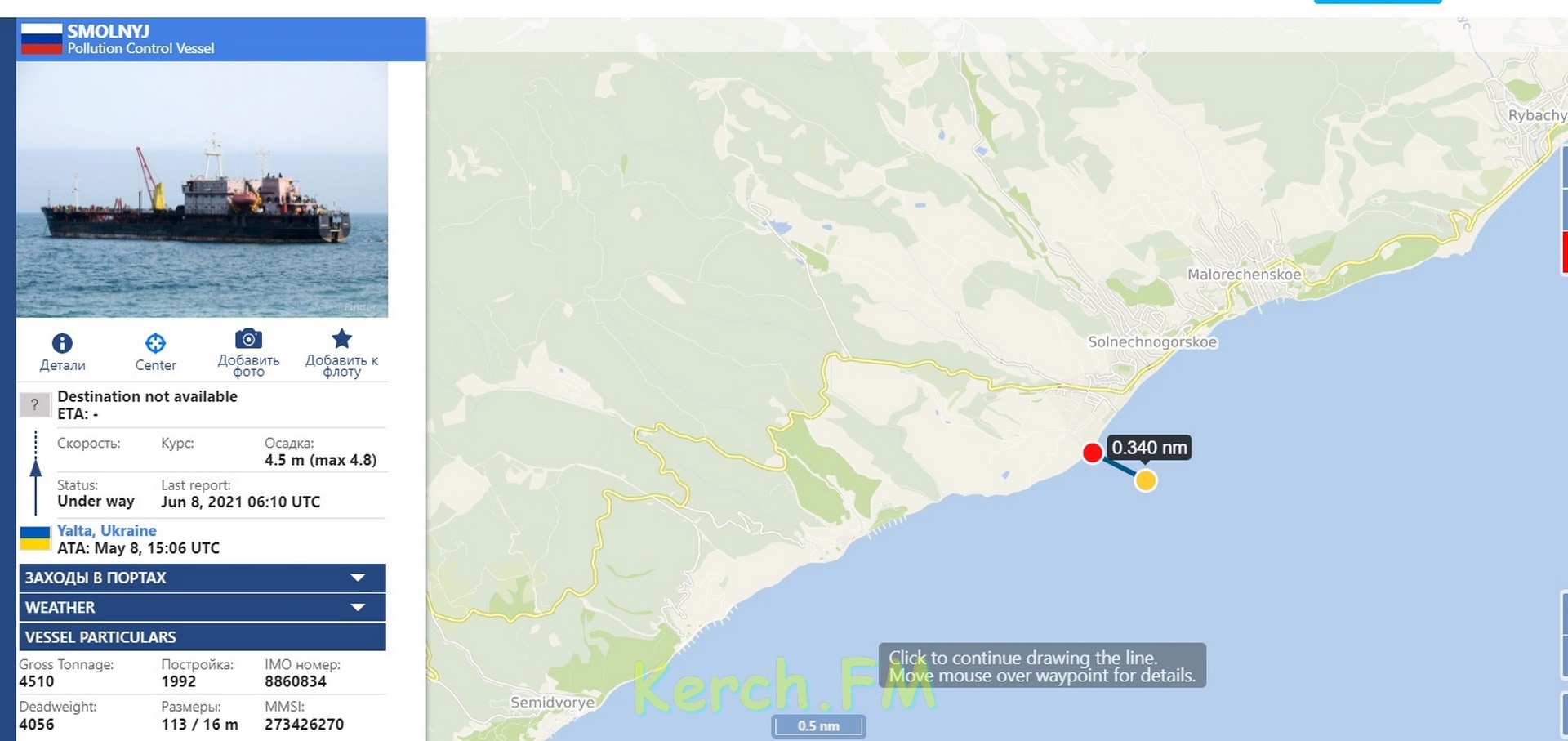Click the Ukraine flag near Yalta
The height and width of the screenshot is (741, 1568).
[x=34, y=538]
